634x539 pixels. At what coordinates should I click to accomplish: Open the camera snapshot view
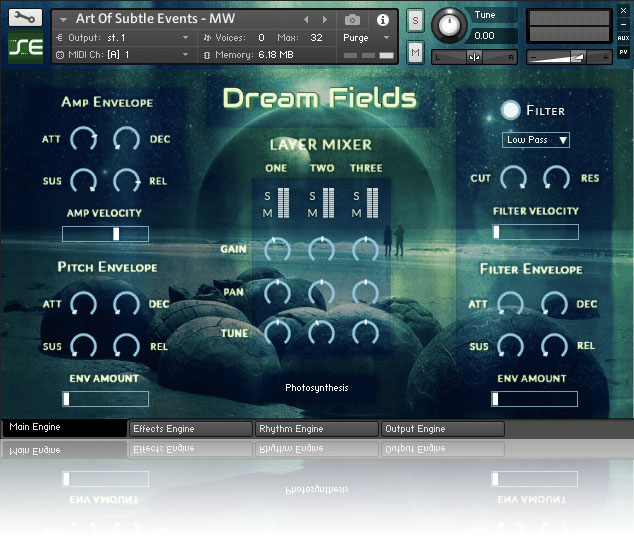coord(352,19)
